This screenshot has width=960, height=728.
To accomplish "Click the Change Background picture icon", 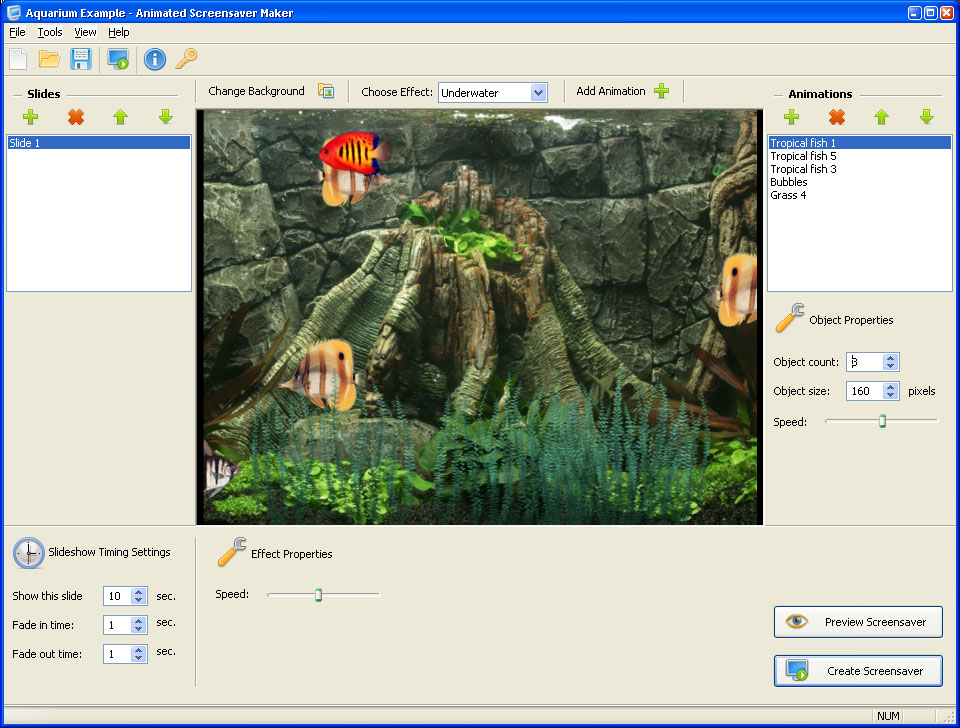I will (326, 91).
